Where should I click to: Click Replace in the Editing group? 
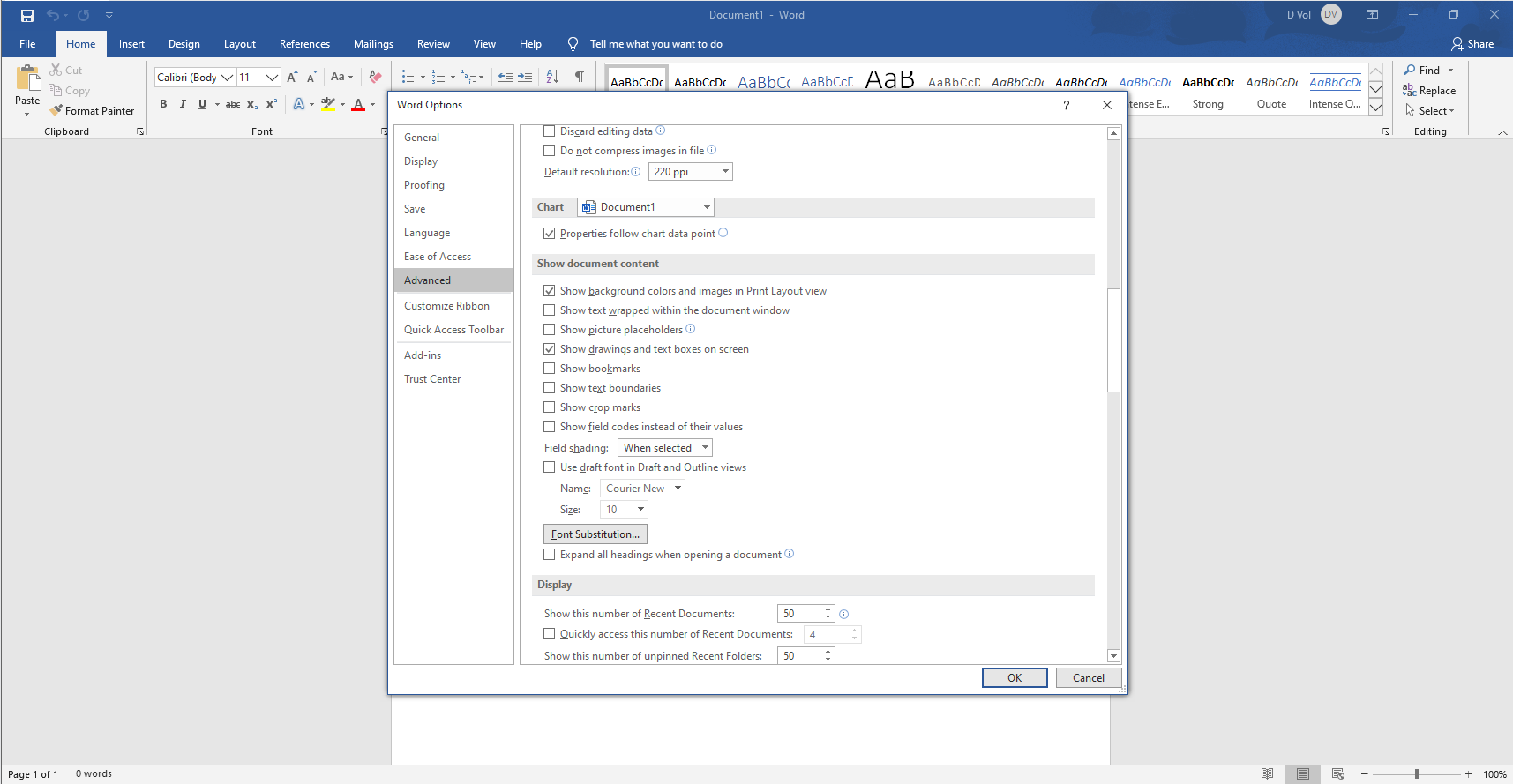pyautogui.click(x=1429, y=91)
